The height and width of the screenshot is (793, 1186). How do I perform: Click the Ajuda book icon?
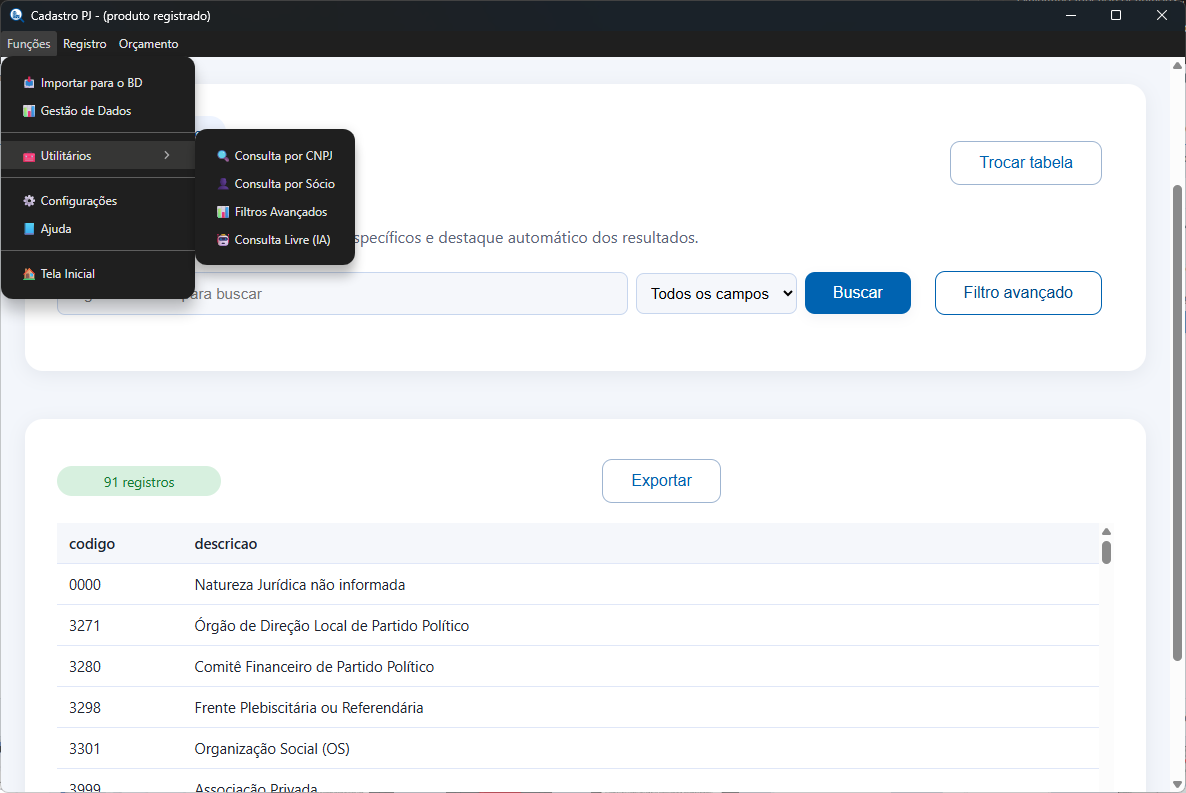29,229
